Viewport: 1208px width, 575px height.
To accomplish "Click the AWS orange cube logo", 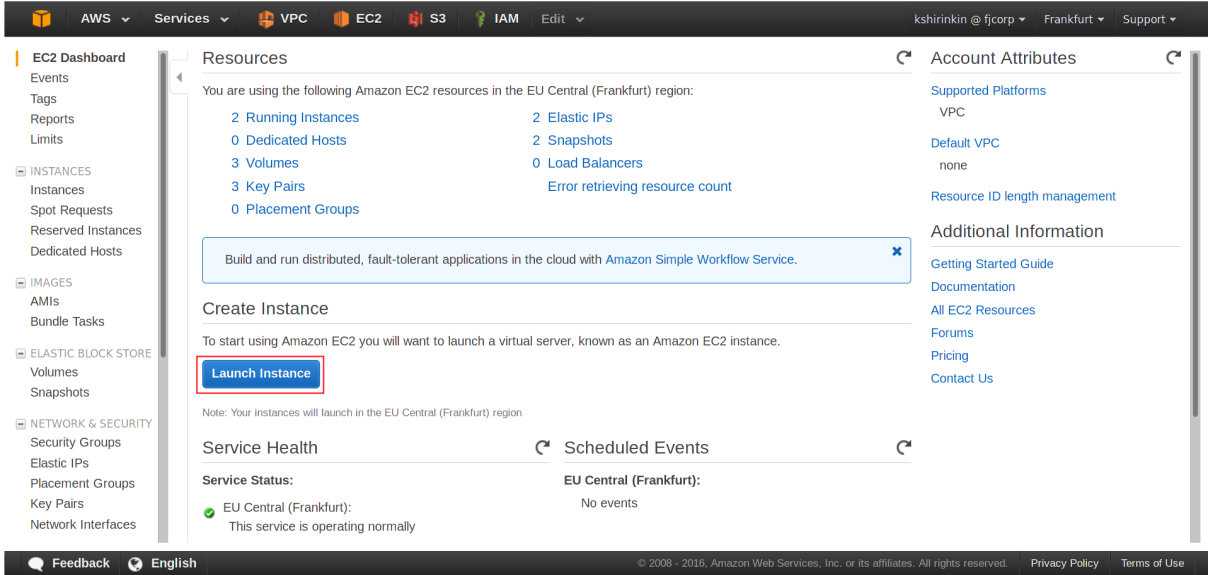I will [41, 19].
